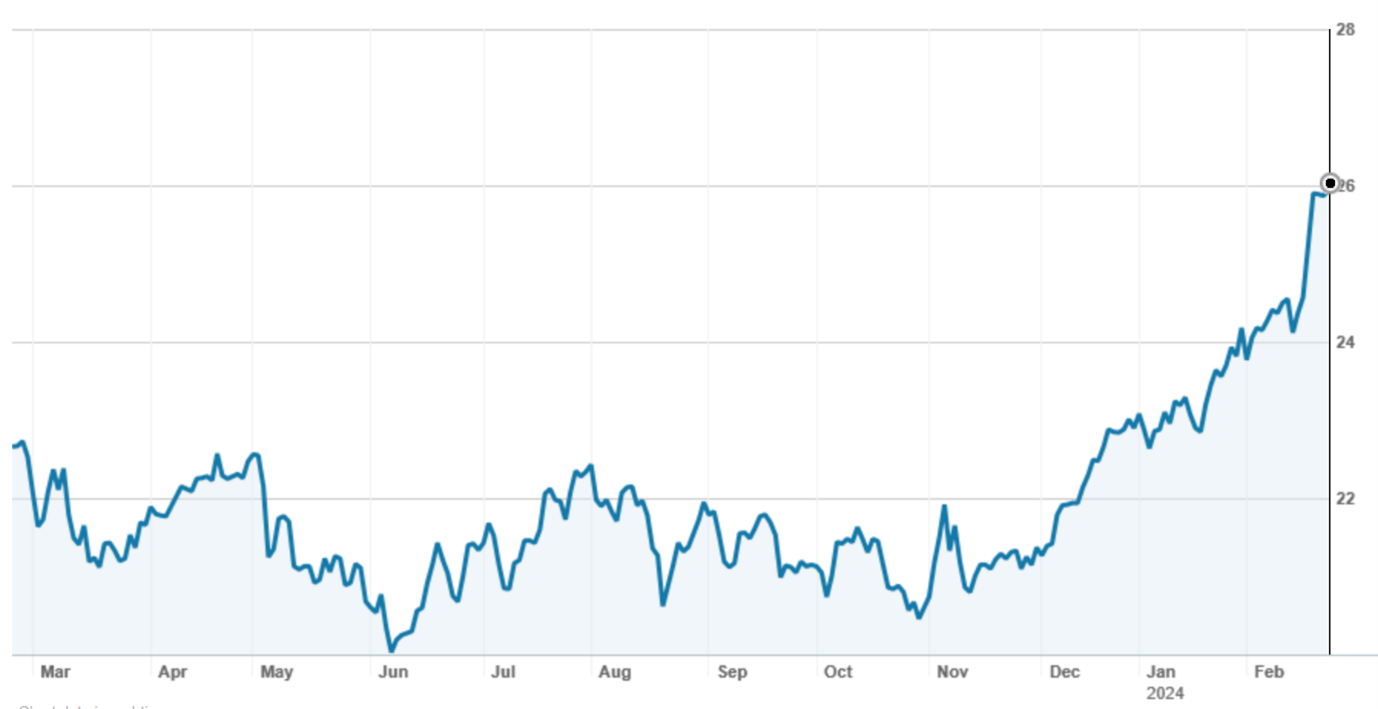This screenshot has width=1378, height=709.
Task: Click the line's lowest point near June
Action: point(391,650)
